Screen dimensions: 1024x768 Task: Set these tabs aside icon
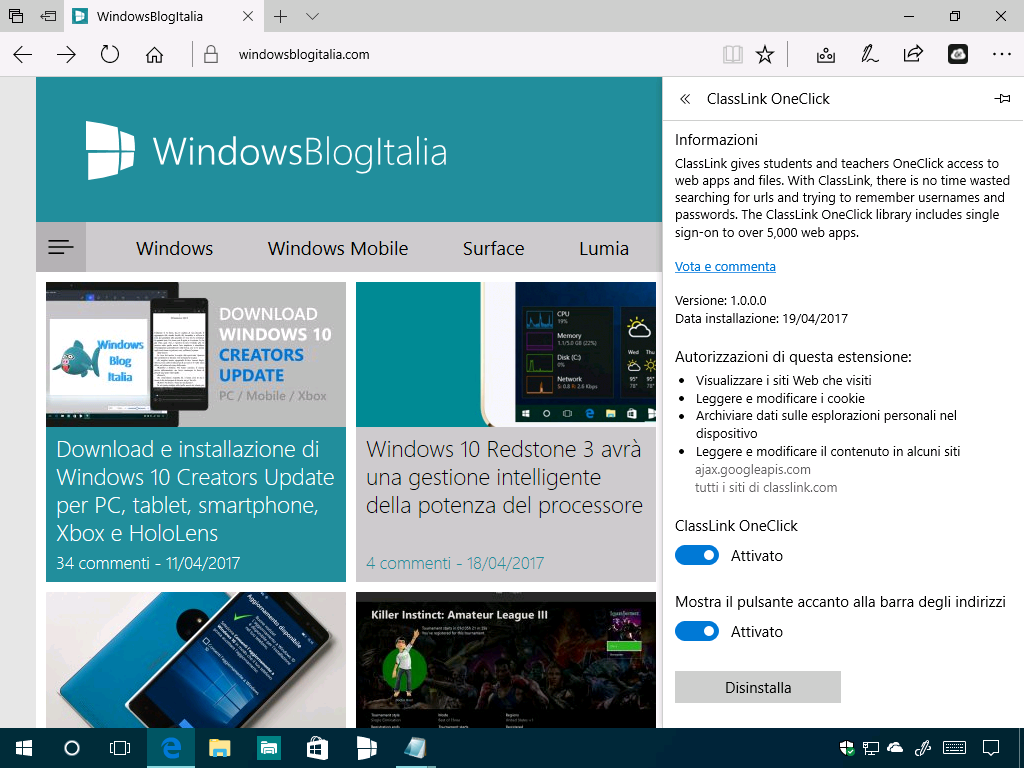click(48, 16)
